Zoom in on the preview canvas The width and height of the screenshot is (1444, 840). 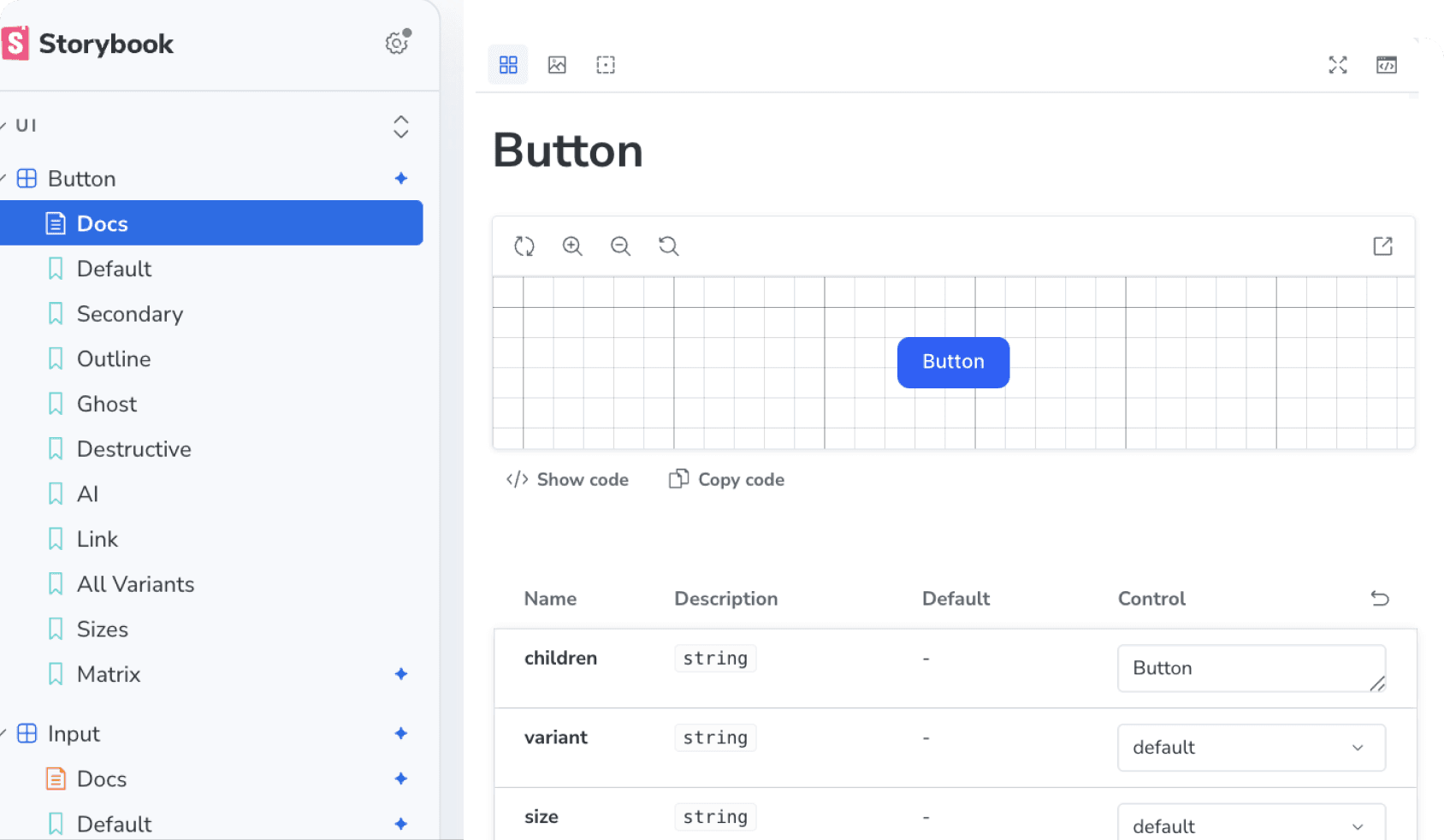pyautogui.click(x=572, y=246)
